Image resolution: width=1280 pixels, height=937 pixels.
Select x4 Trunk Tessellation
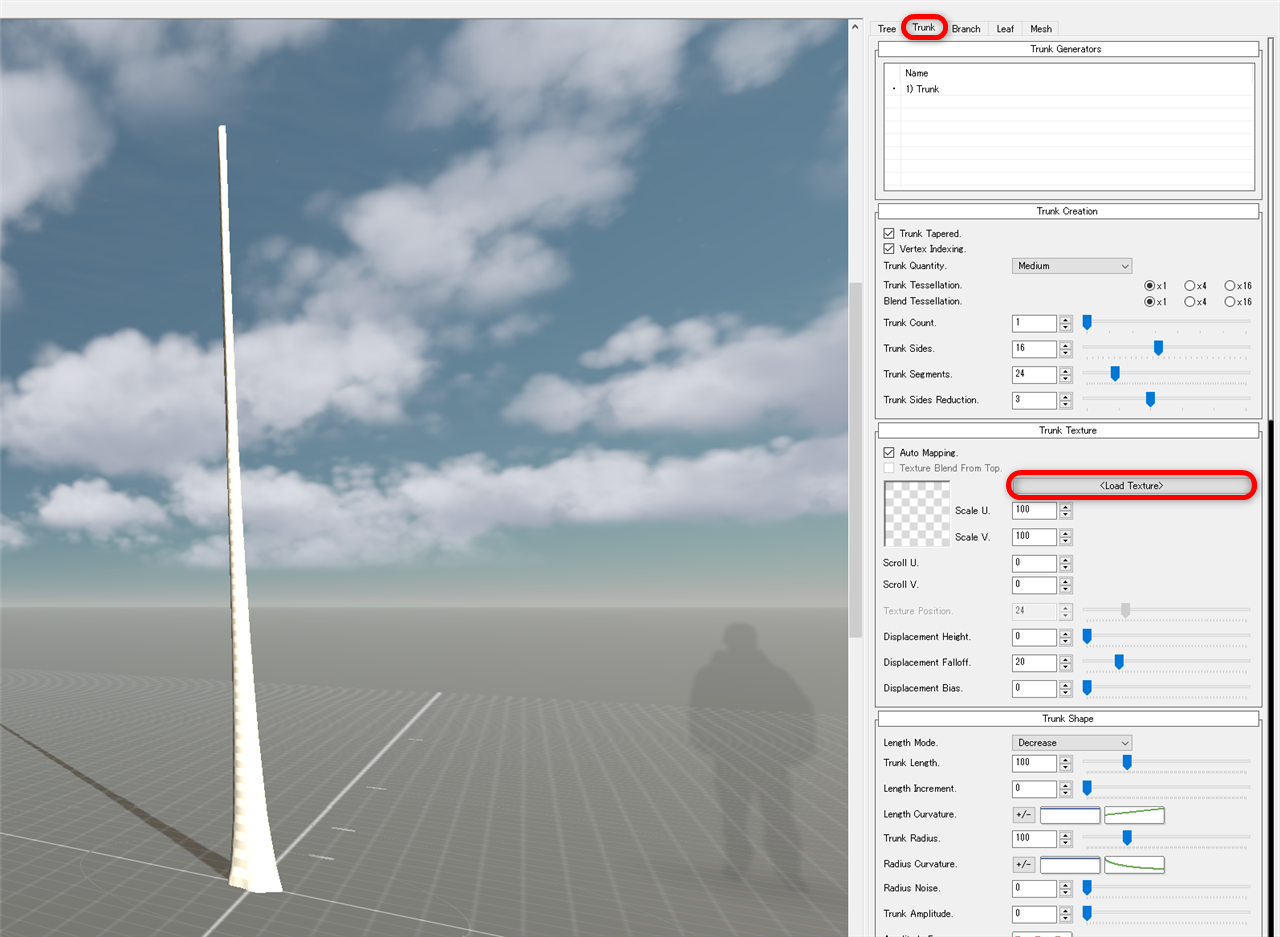point(1189,285)
